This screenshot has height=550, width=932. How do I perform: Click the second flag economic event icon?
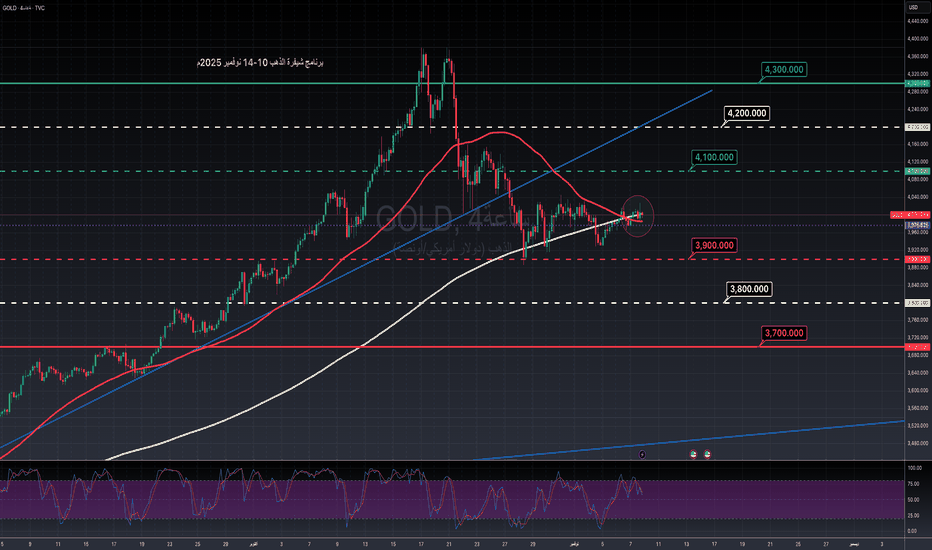click(x=708, y=454)
